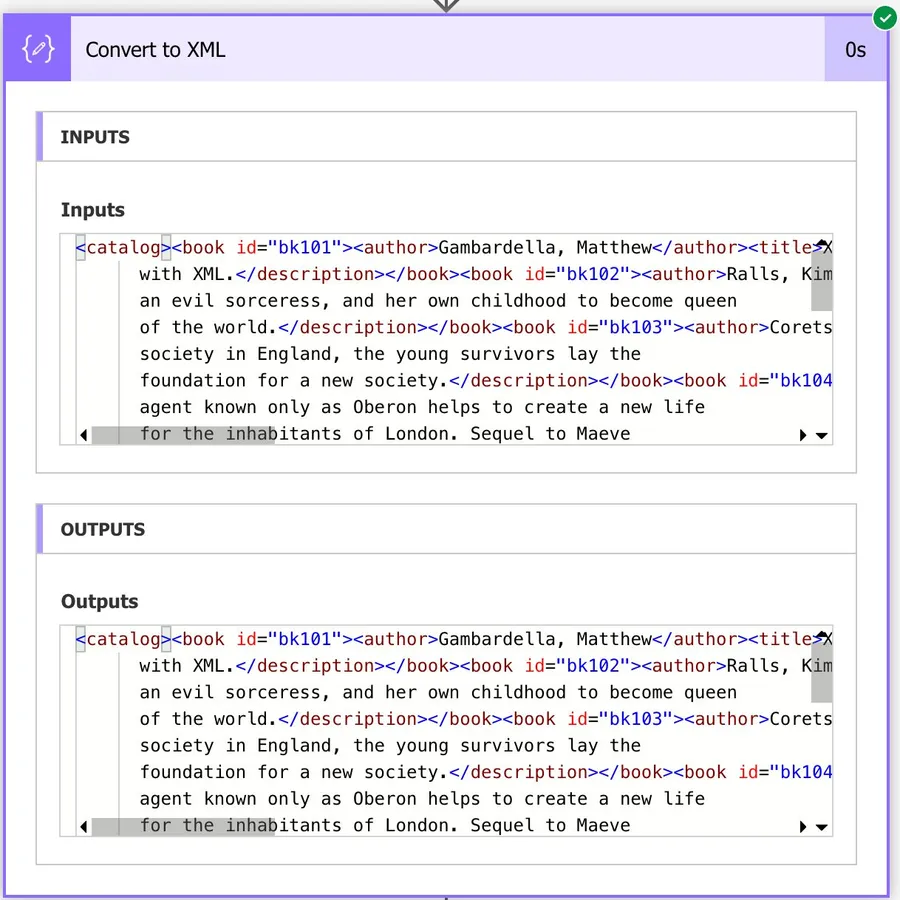Click the green success status checkmark

tap(884, 17)
